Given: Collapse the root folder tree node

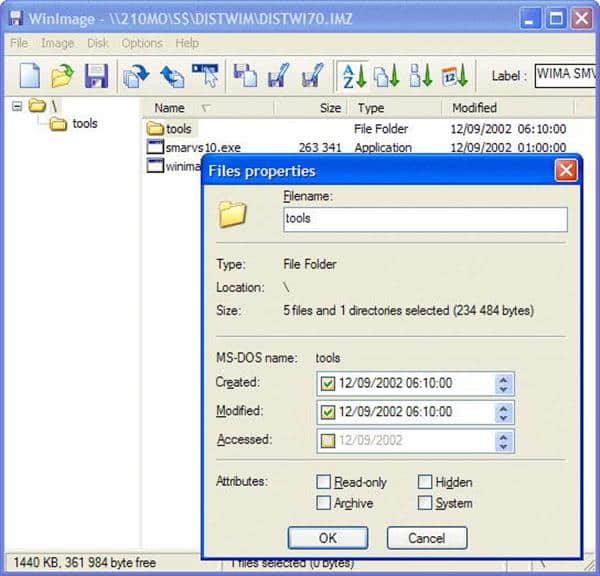Looking at the screenshot, I should pyautogui.click(x=18, y=106).
